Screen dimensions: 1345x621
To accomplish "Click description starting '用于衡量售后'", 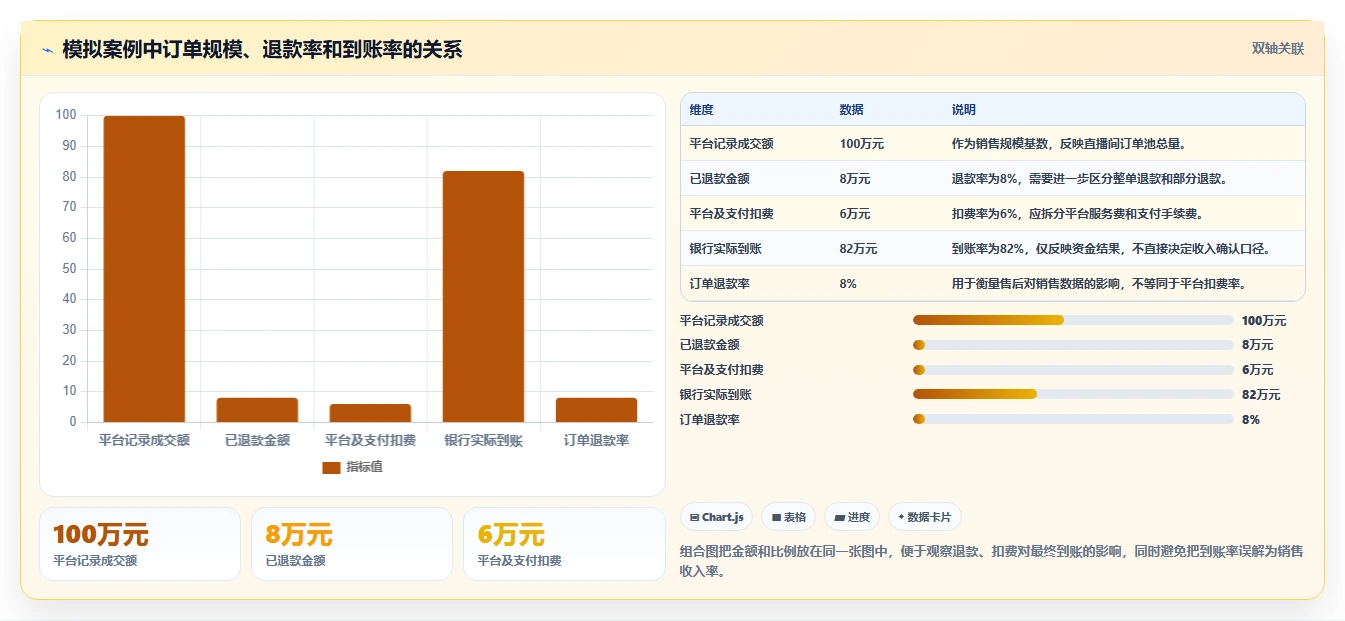I will tap(1099, 284).
